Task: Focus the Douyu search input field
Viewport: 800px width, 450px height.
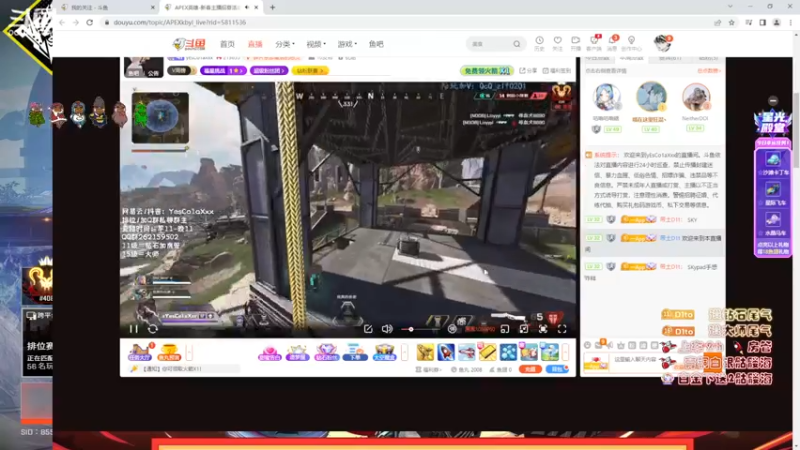Action: [490, 44]
